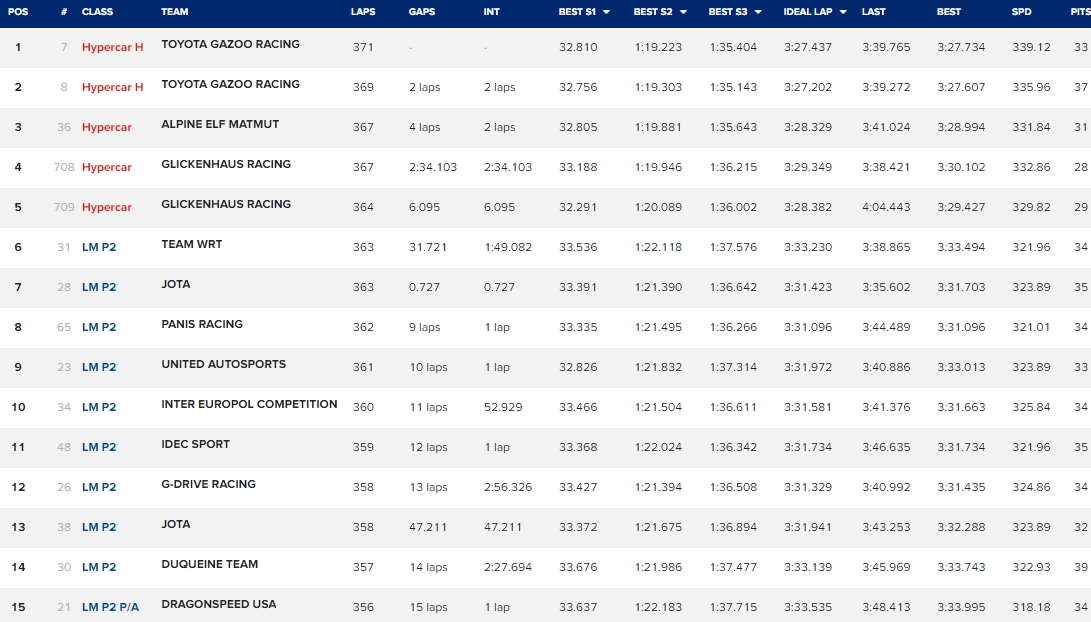Image resolution: width=1091 pixels, height=622 pixels.
Task: Select G-Drive Racing team row
Action: [546, 487]
